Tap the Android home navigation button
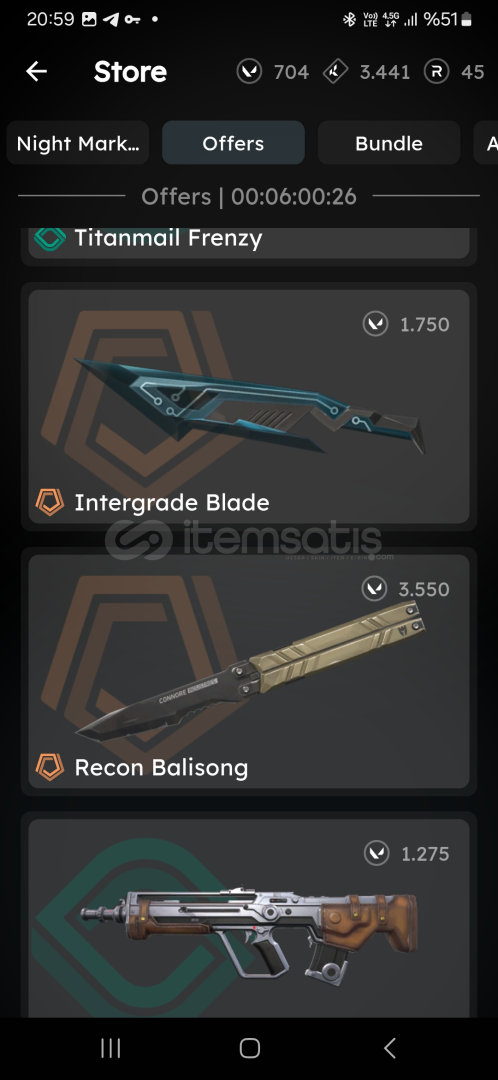The height and width of the screenshot is (1080, 498). [249, 1048]
